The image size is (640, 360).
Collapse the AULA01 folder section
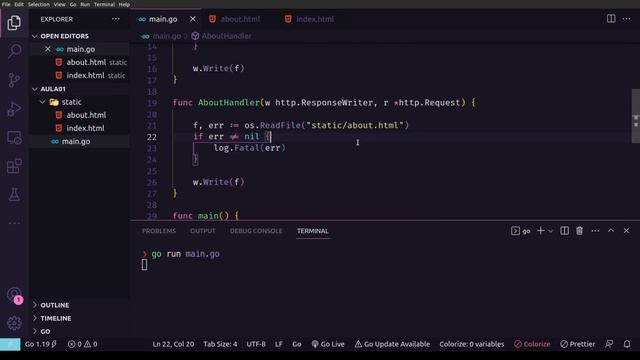[35, 89]
